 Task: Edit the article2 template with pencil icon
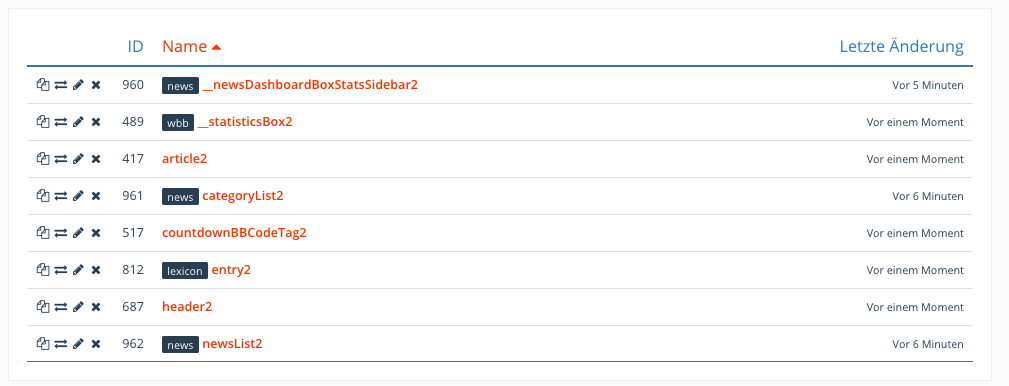tap(79, 159)
